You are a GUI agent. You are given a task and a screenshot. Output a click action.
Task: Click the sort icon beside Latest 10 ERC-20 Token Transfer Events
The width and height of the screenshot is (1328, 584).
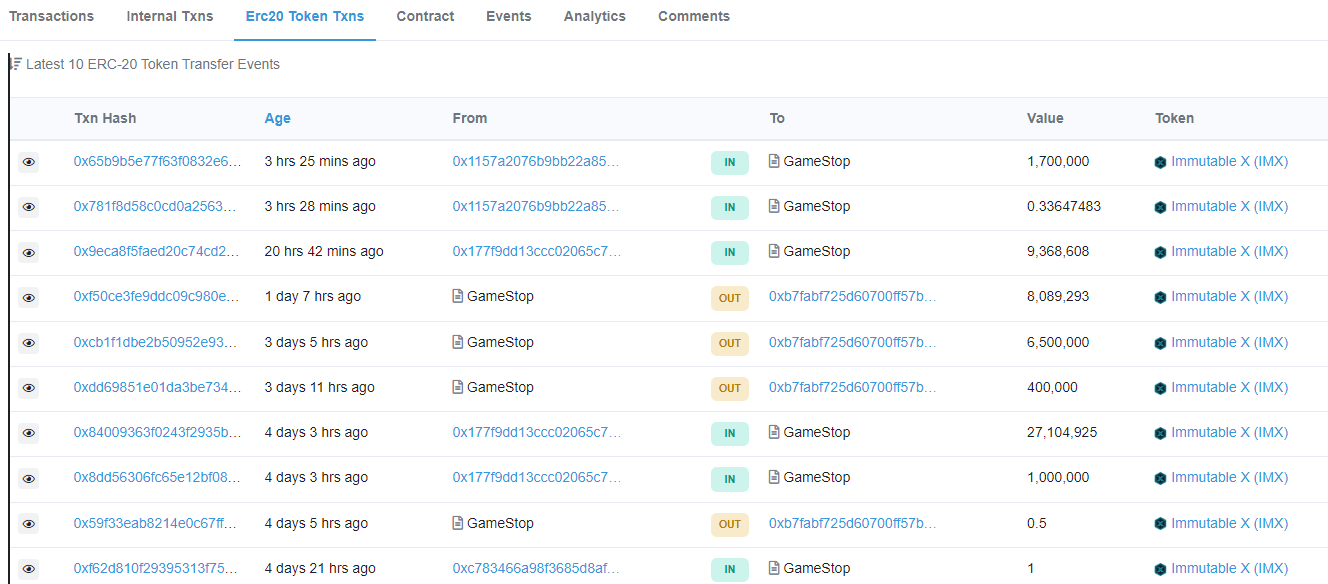coord(16,64)
